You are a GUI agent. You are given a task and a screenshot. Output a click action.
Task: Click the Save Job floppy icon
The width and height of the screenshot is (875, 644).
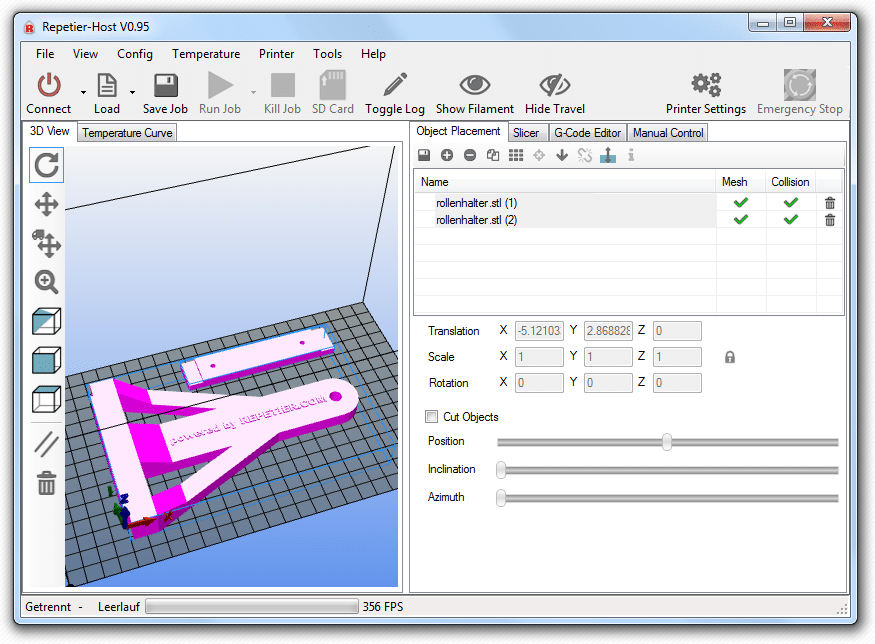(165, 85)
